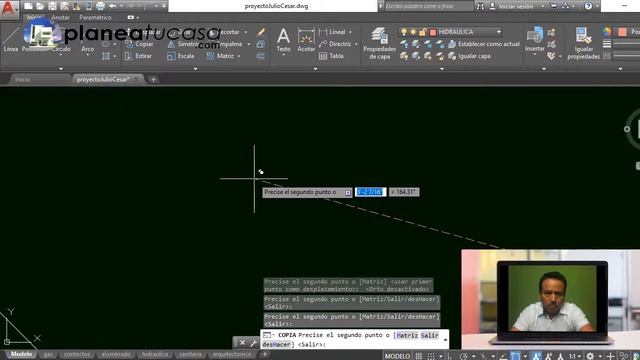Expand the Círculo tool dropdown arrow
Screen dimensions: 640x360
tap(61, 56)
